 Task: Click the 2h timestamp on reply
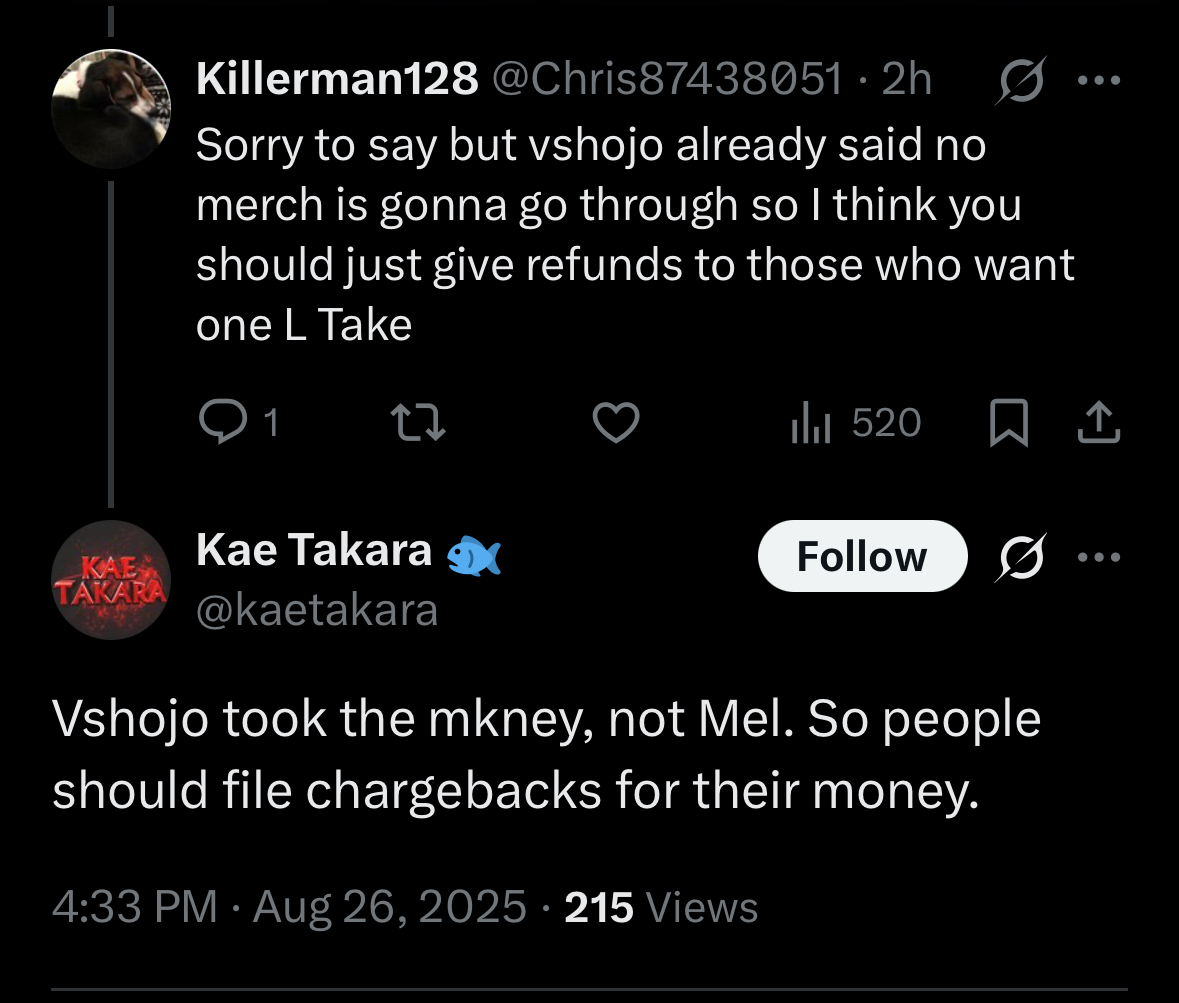pyautogui.click(x=906, y=78)
